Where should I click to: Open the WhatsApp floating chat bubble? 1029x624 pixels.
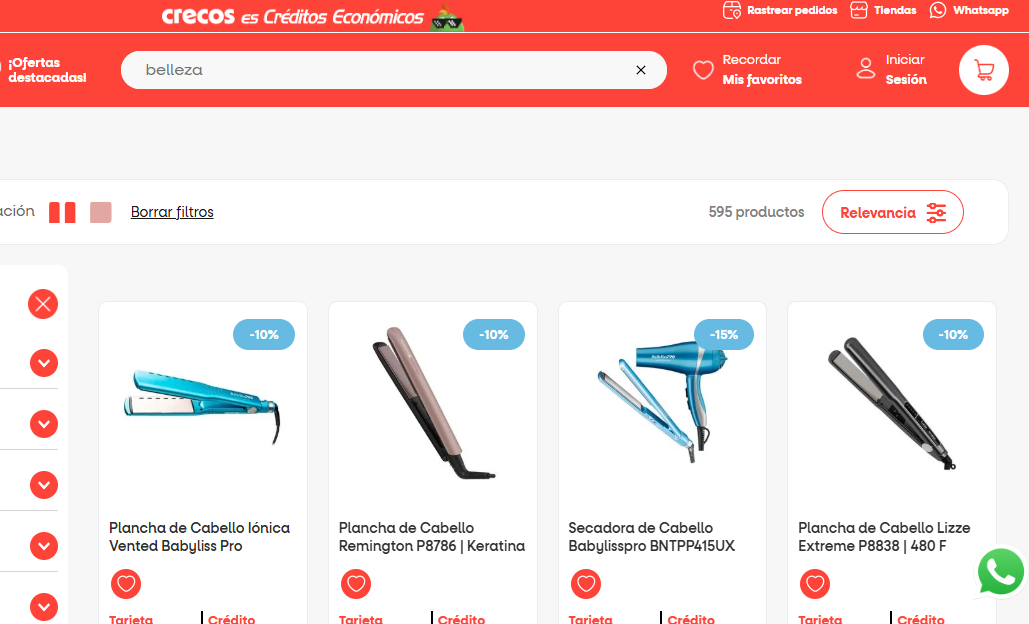coord(1000,572)
